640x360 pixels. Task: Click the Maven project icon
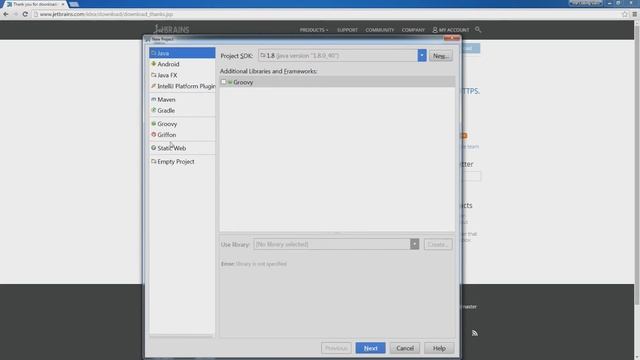(x=153, y=99)
